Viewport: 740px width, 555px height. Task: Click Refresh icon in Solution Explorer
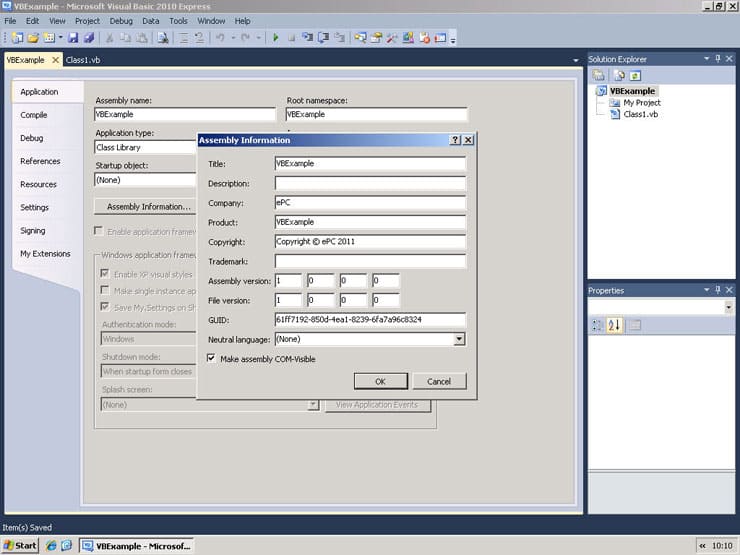[x=634, y=75]
